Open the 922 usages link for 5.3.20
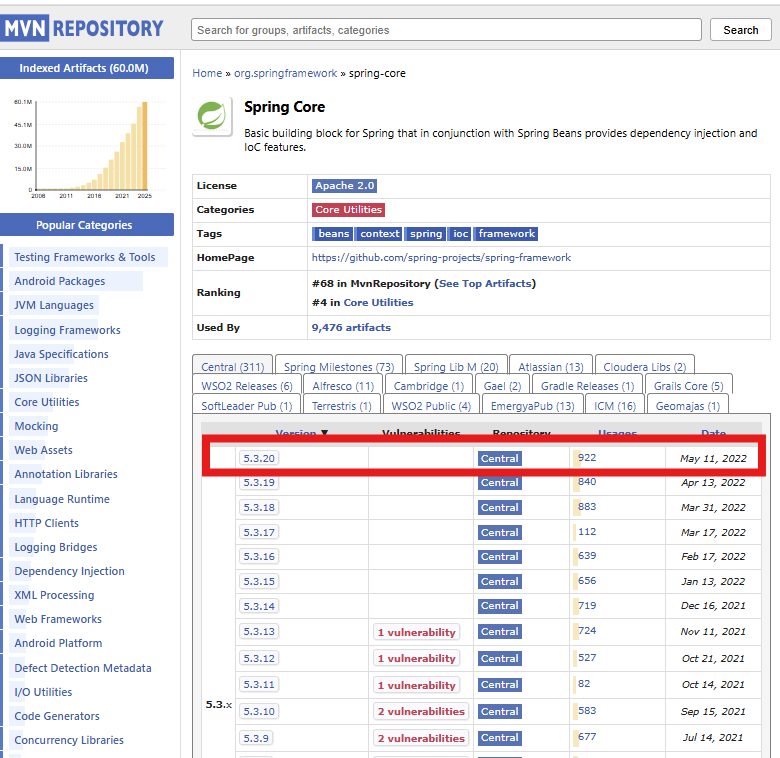 point(587,458)
